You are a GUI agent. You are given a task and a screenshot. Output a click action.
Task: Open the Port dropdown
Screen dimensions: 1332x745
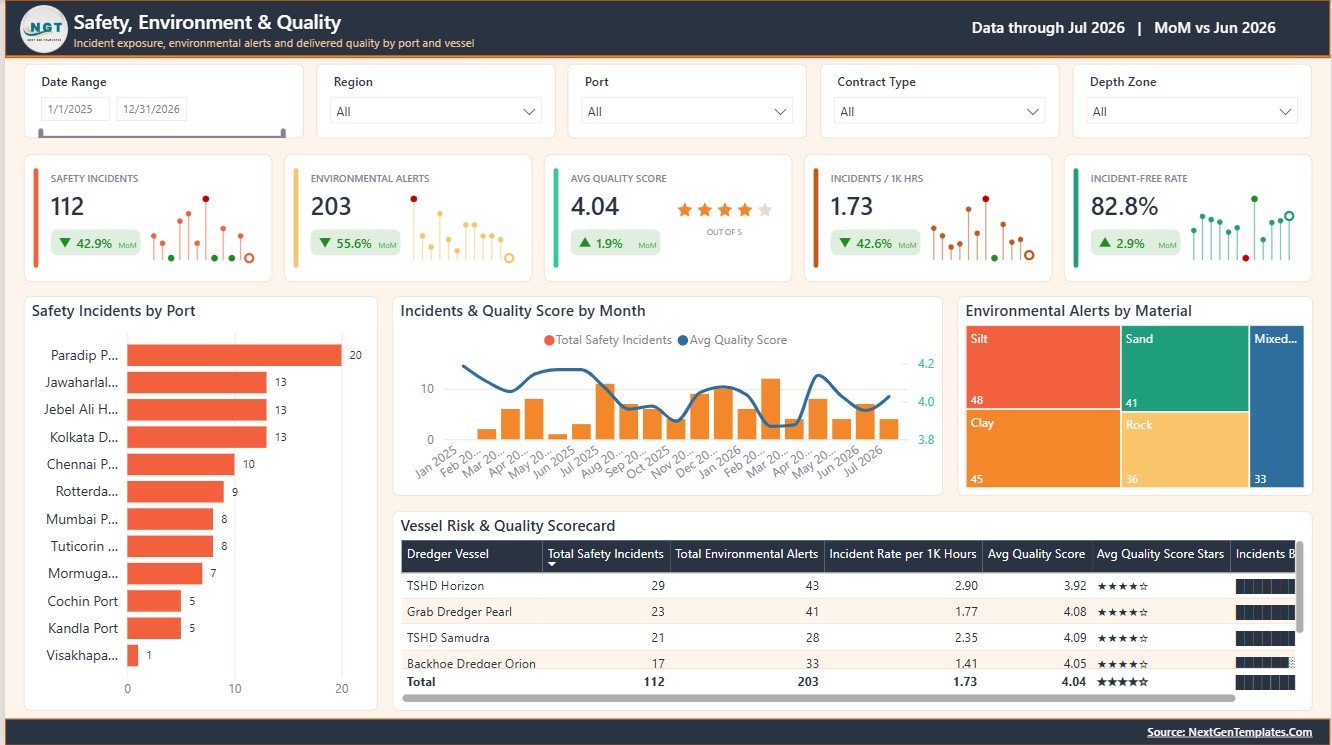coord(687,111)
